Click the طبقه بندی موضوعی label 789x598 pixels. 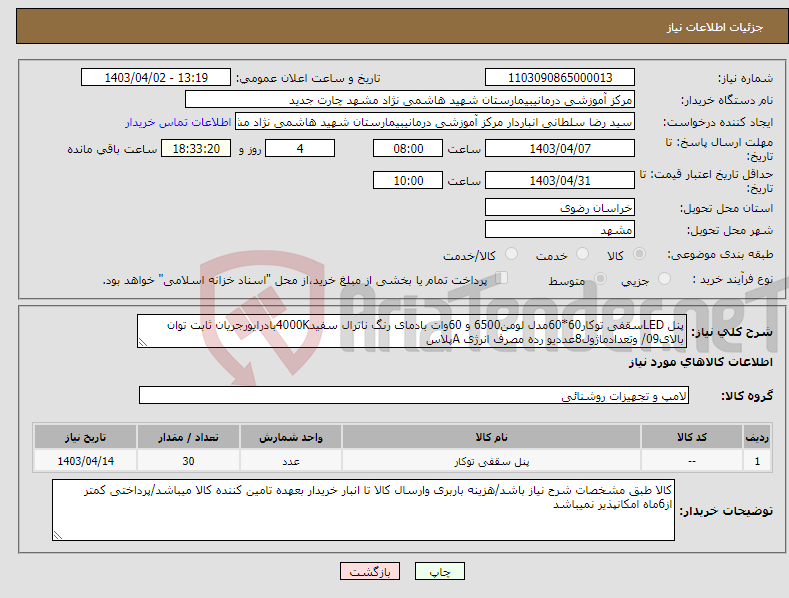(x=720, y=255)
